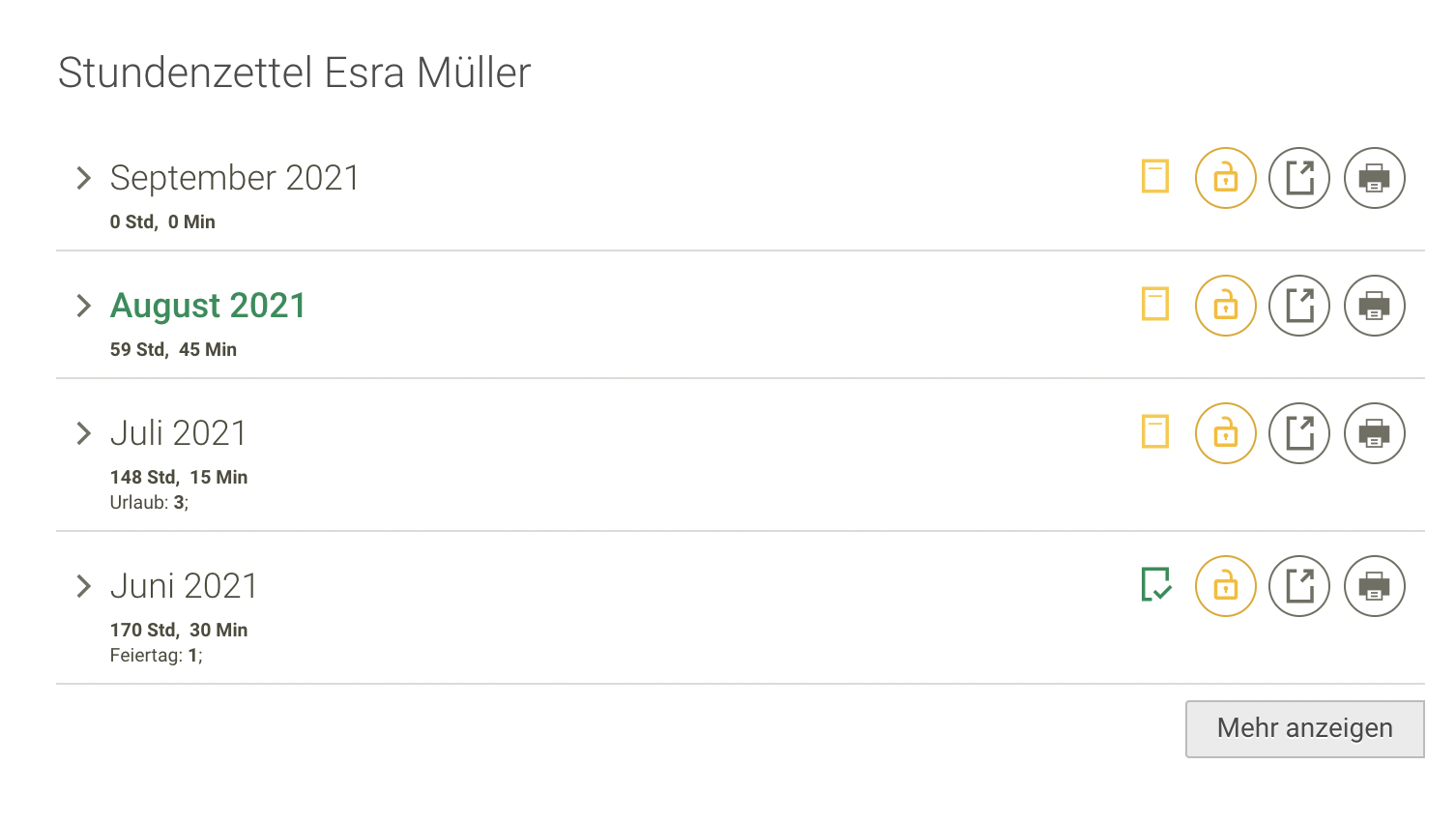1456x824 pixels.
Task: Expand the September 2021 entry
Action: pyautogui.click(x=82, y=177)
